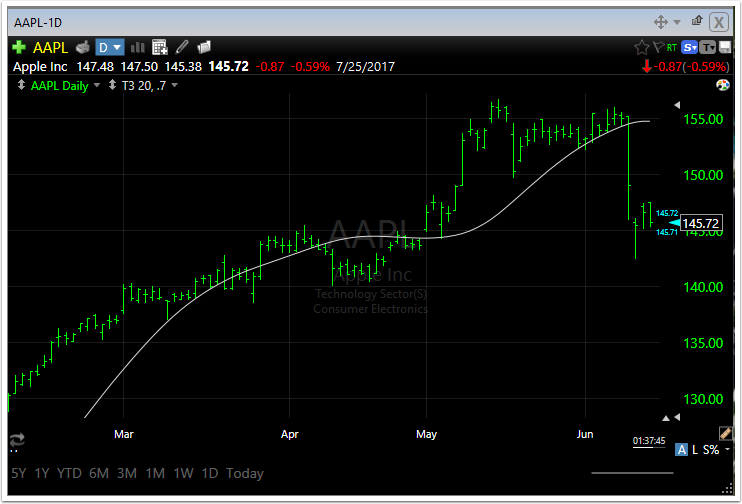The height and width of the screenshot is (504, 742).
Task: Click the cash register trade icon
Action: 83,47
